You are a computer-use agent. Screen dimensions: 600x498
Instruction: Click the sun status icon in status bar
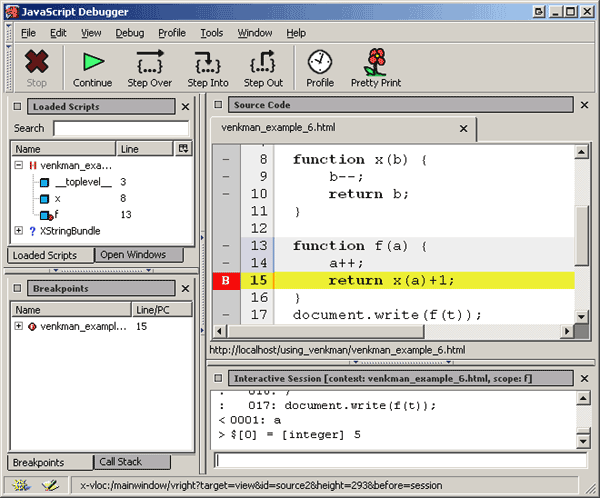[21, 485]
